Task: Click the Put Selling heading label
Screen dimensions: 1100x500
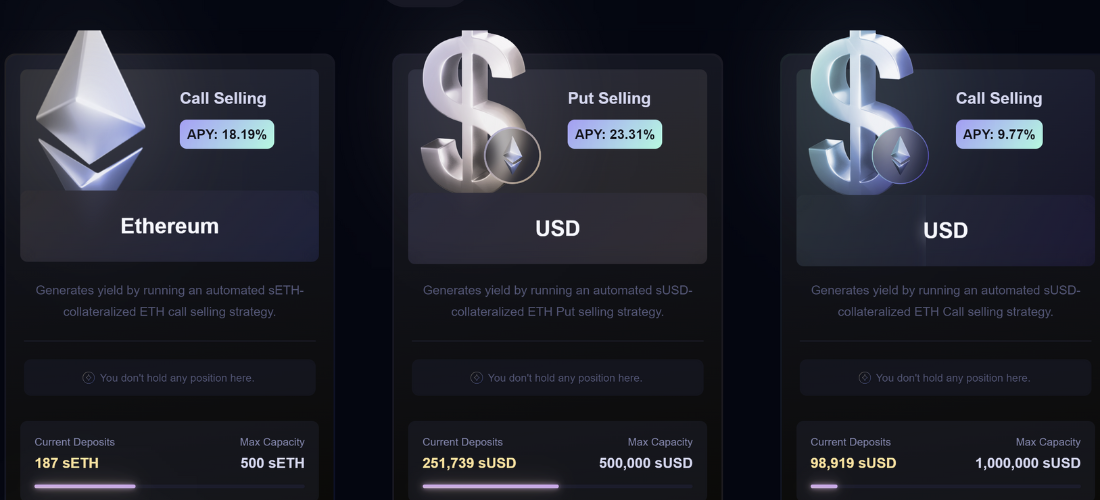Action: [x=609, y=98]
